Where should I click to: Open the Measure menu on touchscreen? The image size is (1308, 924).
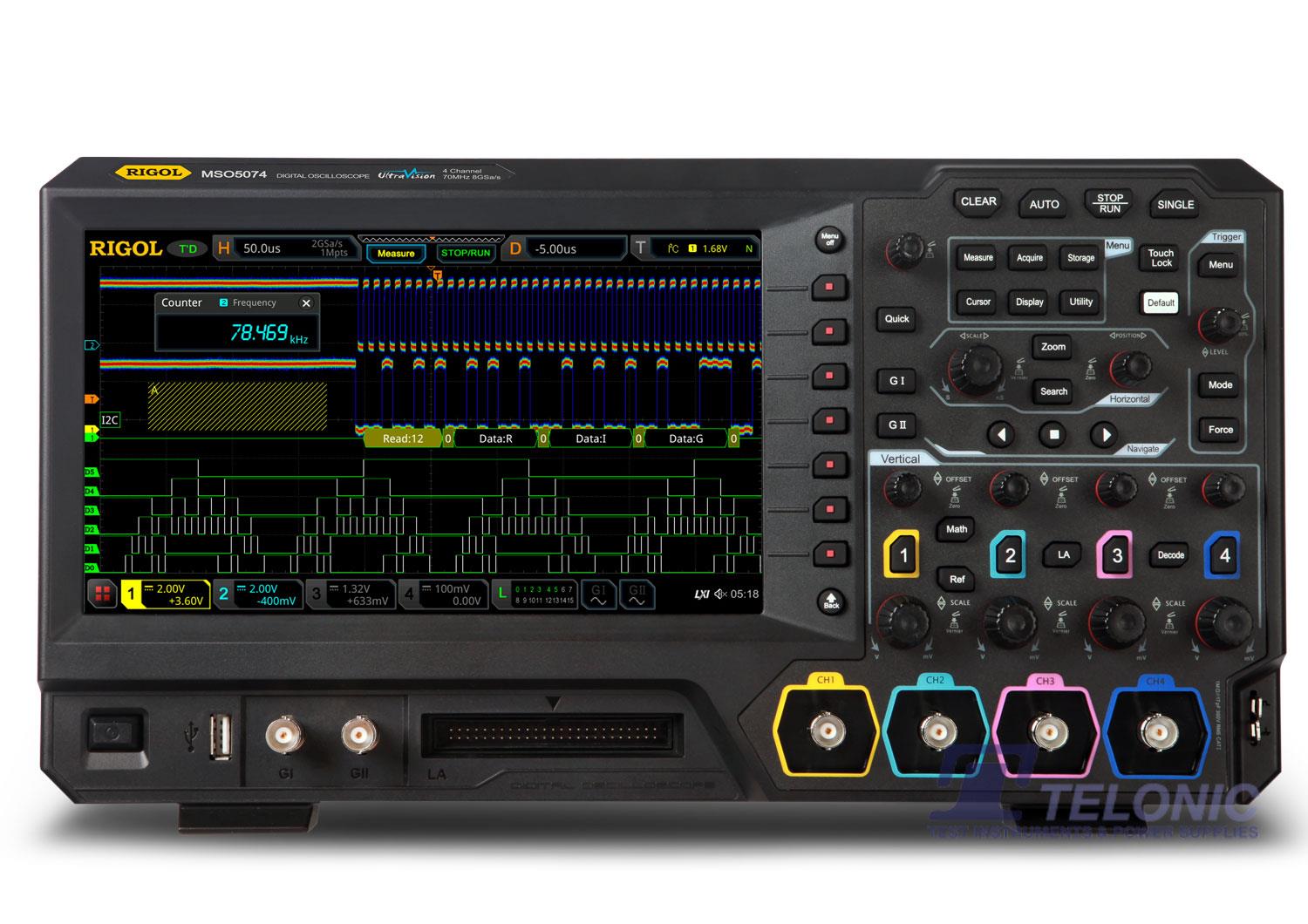click(396, 254)
